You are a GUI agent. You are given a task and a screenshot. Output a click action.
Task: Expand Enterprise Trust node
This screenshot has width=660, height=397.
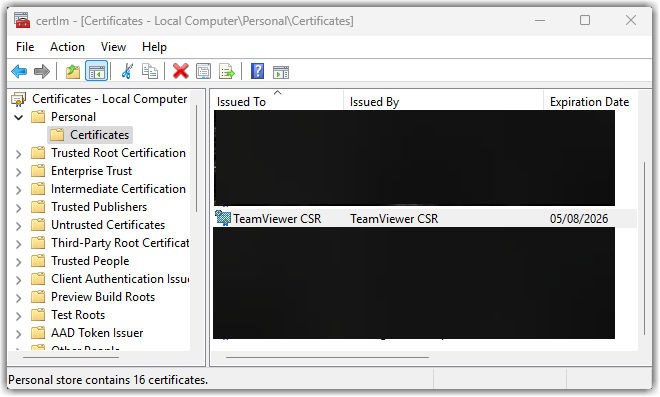[19, 172]
